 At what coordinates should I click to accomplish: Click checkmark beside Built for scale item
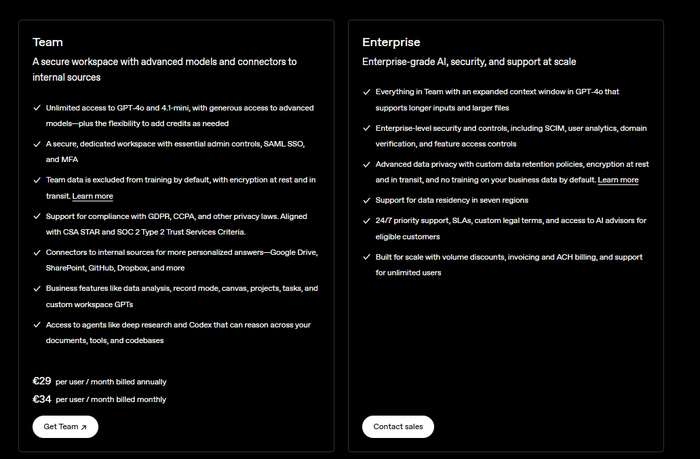pos(367,257)
